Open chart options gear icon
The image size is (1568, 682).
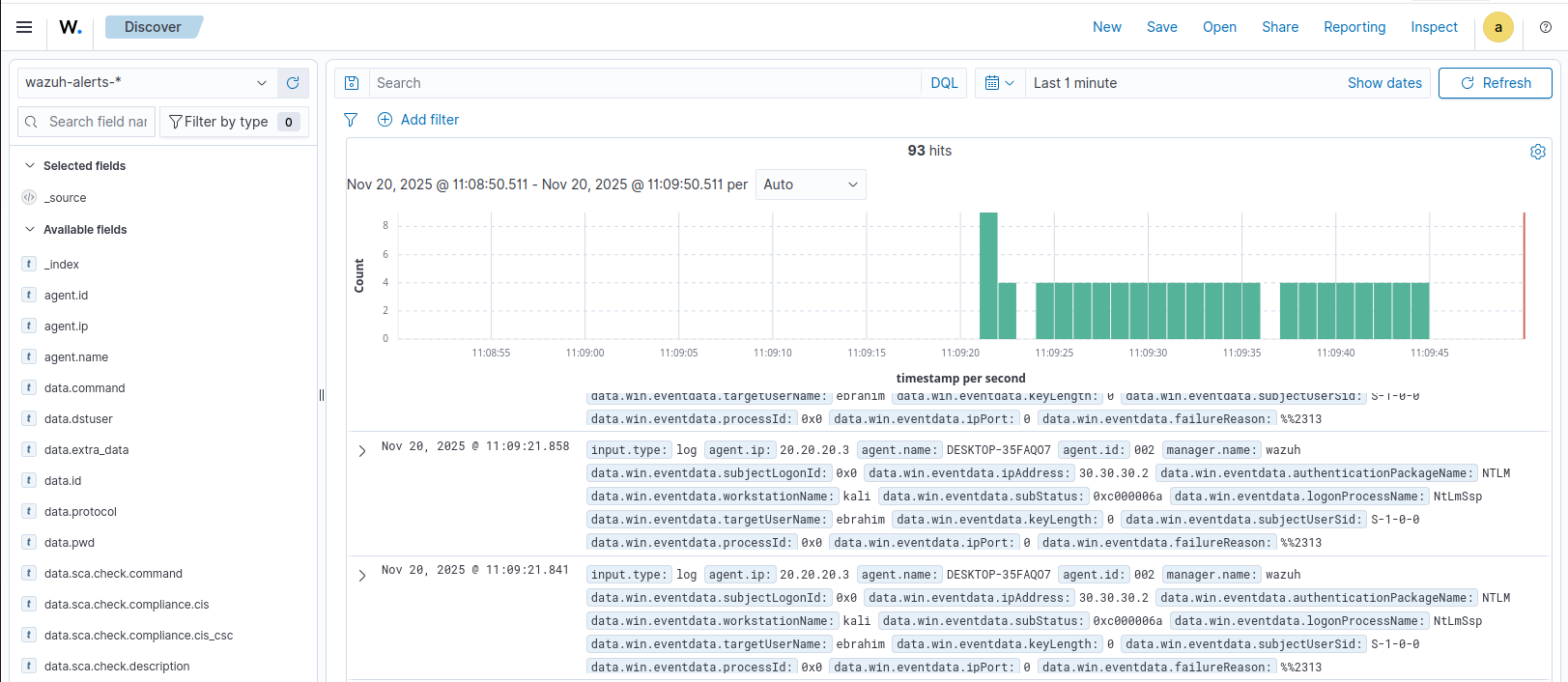coord(1537,152)
